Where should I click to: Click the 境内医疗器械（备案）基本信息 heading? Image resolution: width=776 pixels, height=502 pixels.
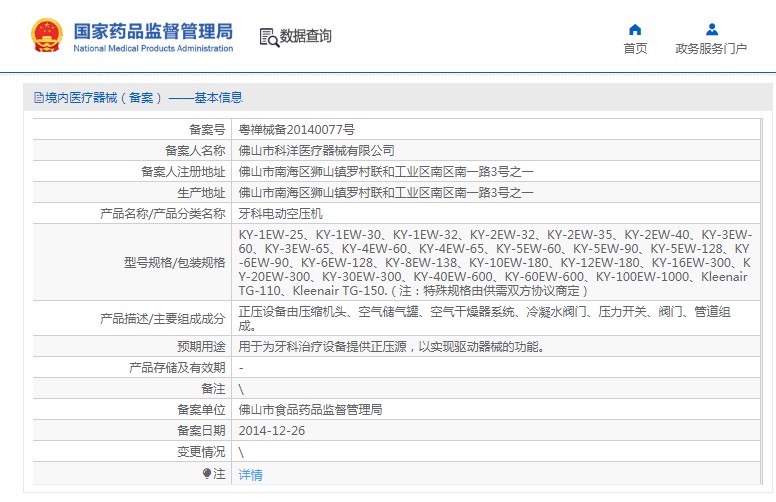(144, 98)
